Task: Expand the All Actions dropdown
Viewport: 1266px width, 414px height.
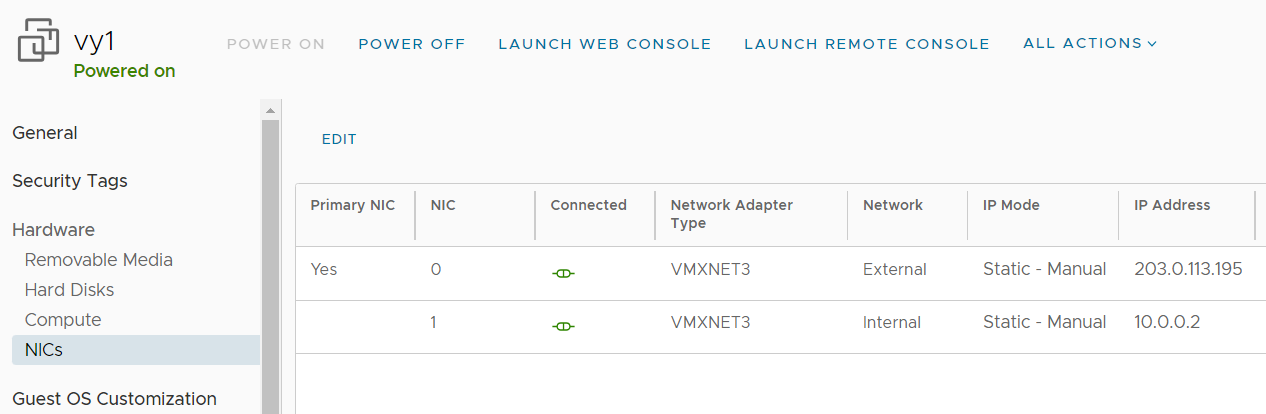Action: click(1089, 43)
